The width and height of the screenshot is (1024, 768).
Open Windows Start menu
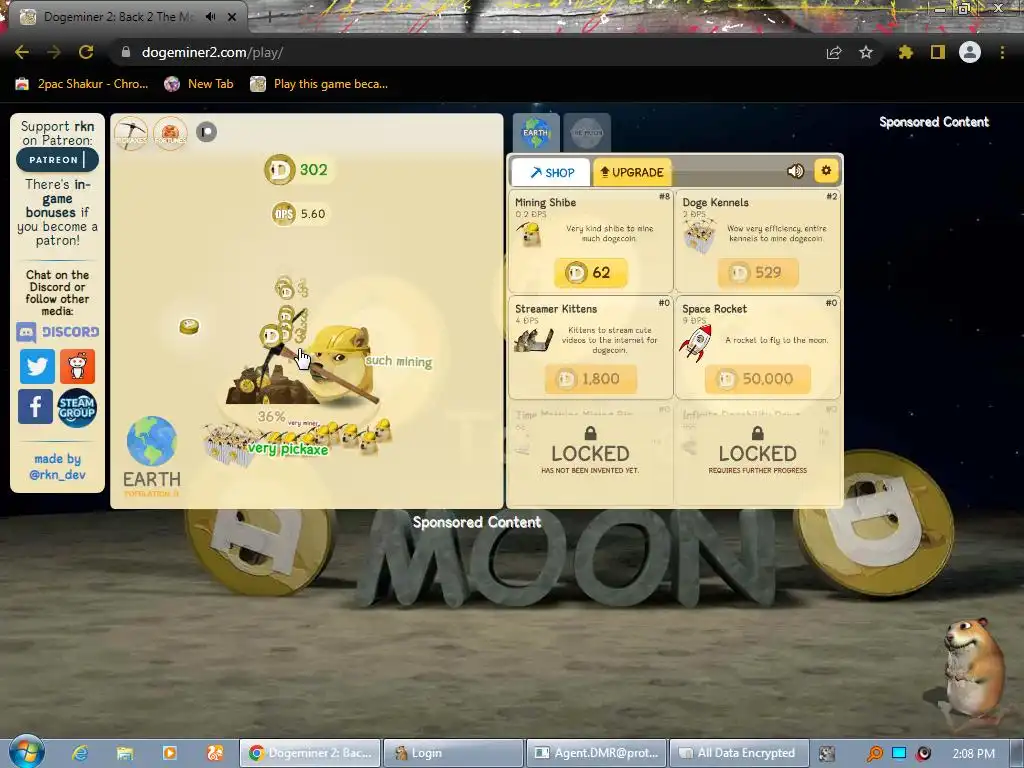[x=26, y=752]
